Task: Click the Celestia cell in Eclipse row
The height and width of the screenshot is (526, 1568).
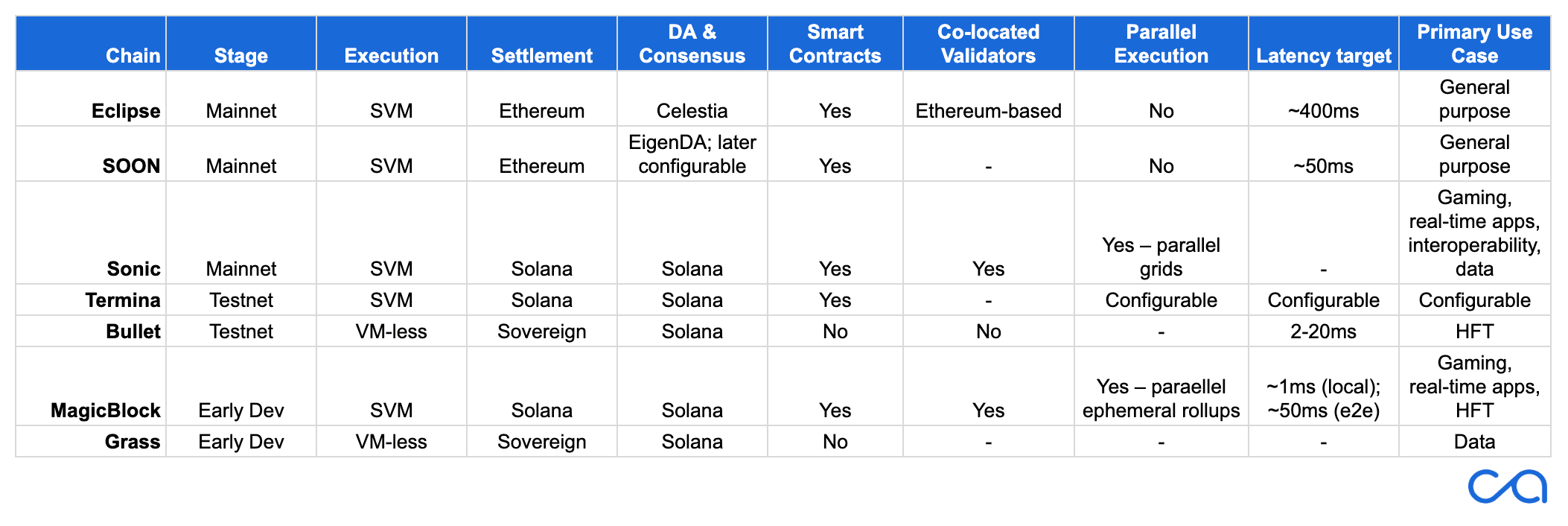Action: coord(692,98)
